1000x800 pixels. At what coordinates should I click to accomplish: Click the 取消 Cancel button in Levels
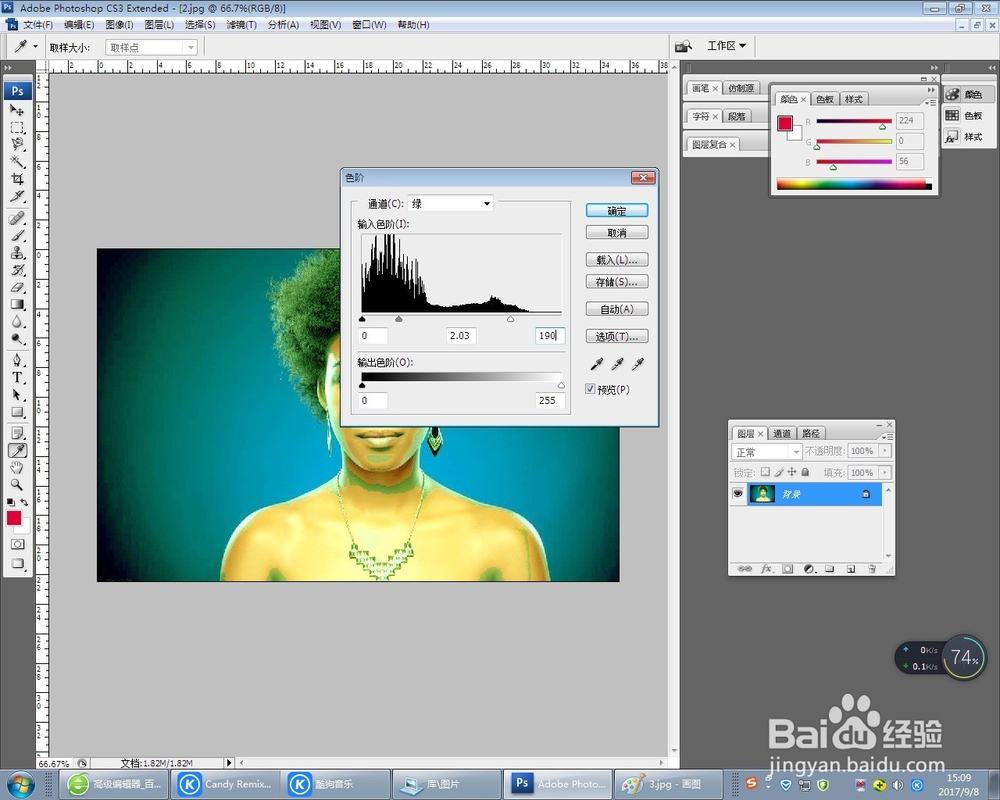[617, 233]
